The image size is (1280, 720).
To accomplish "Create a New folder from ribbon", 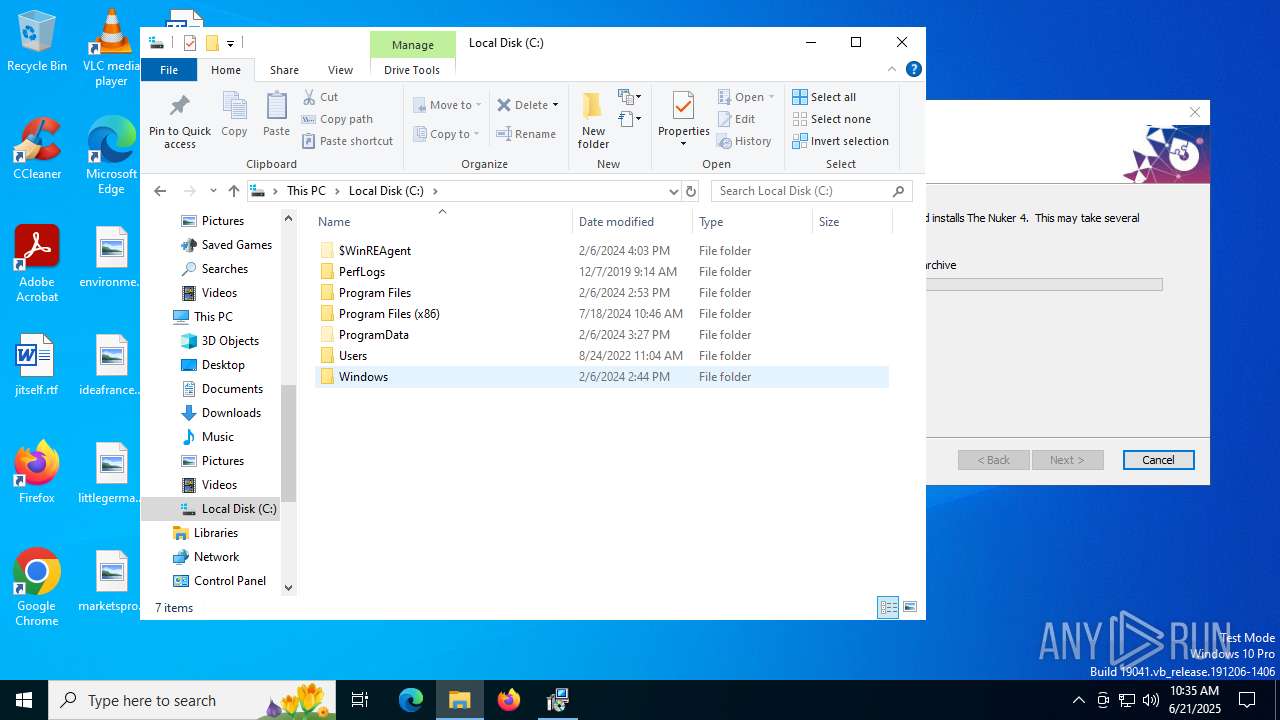I will click(593, 120).
